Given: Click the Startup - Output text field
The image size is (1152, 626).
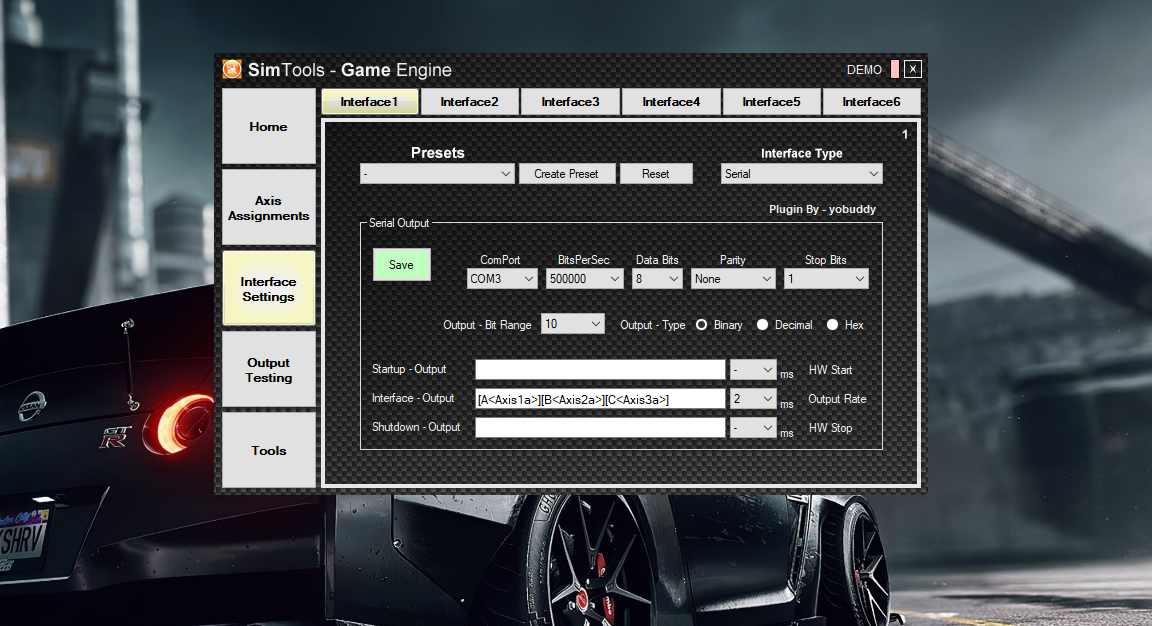Looking at the screenshot, I should [x=600, y=370].
